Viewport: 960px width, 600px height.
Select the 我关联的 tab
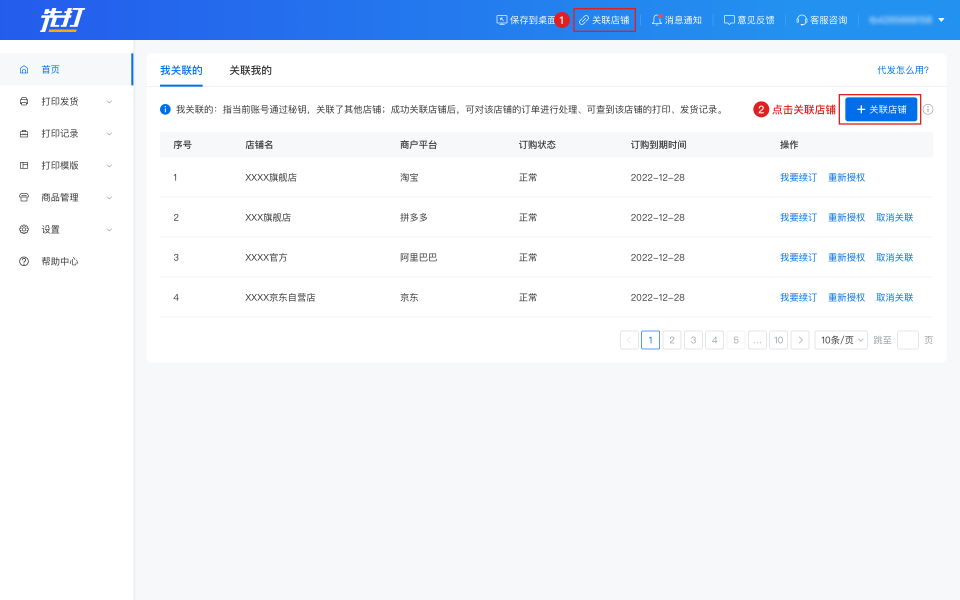(x=181, y=70)
